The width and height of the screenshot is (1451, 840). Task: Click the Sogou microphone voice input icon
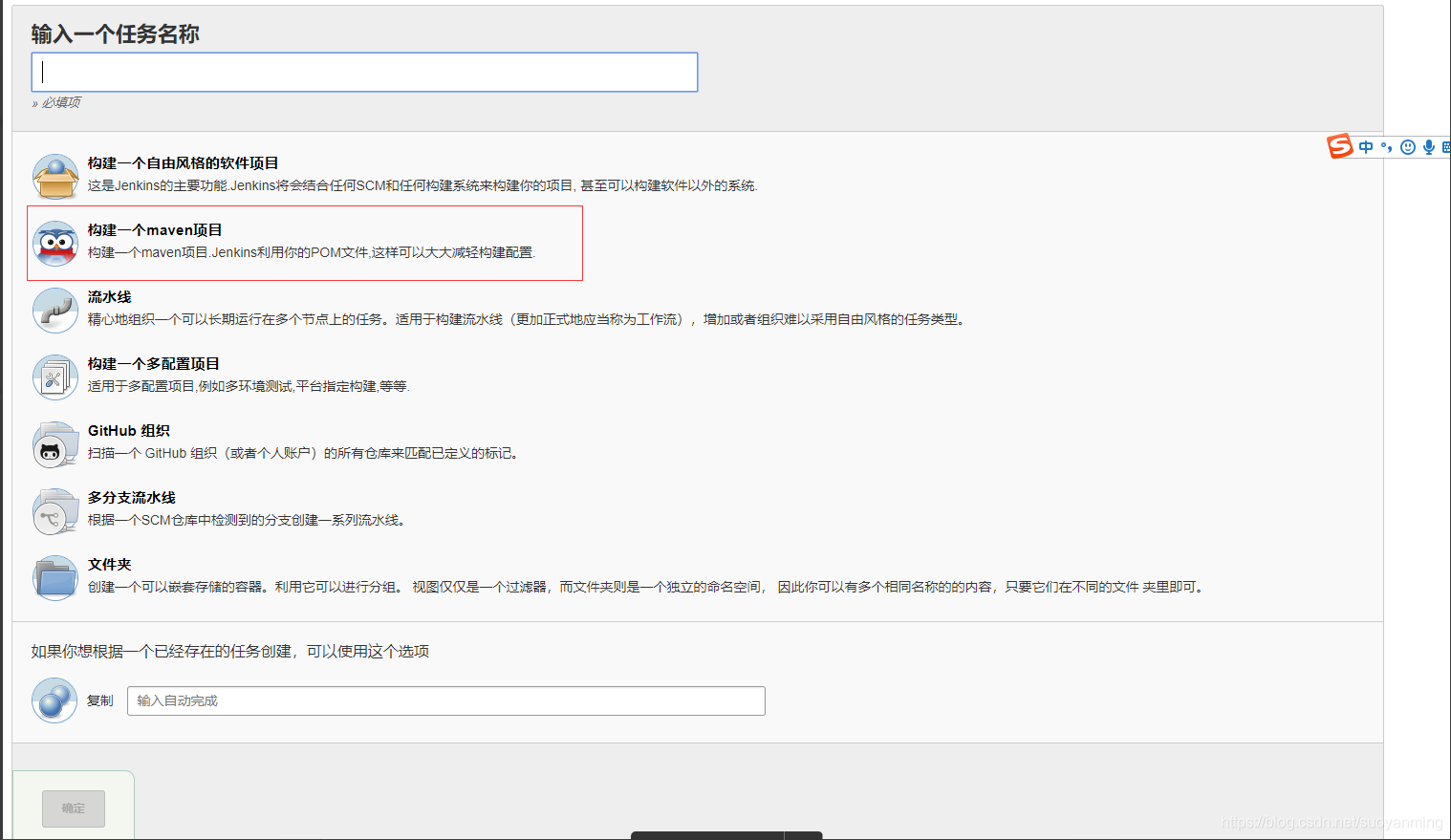[1429, 147]
